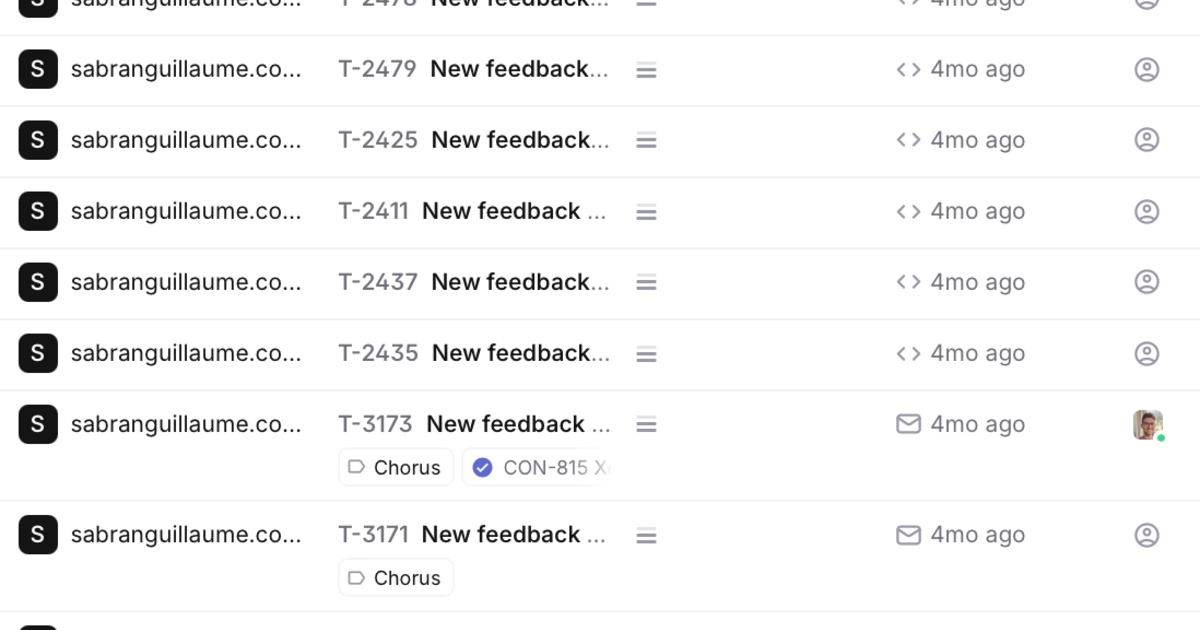Open thread T-2437 New feedback title
This screenshot has width=1200, height=630.
point(519,282)
